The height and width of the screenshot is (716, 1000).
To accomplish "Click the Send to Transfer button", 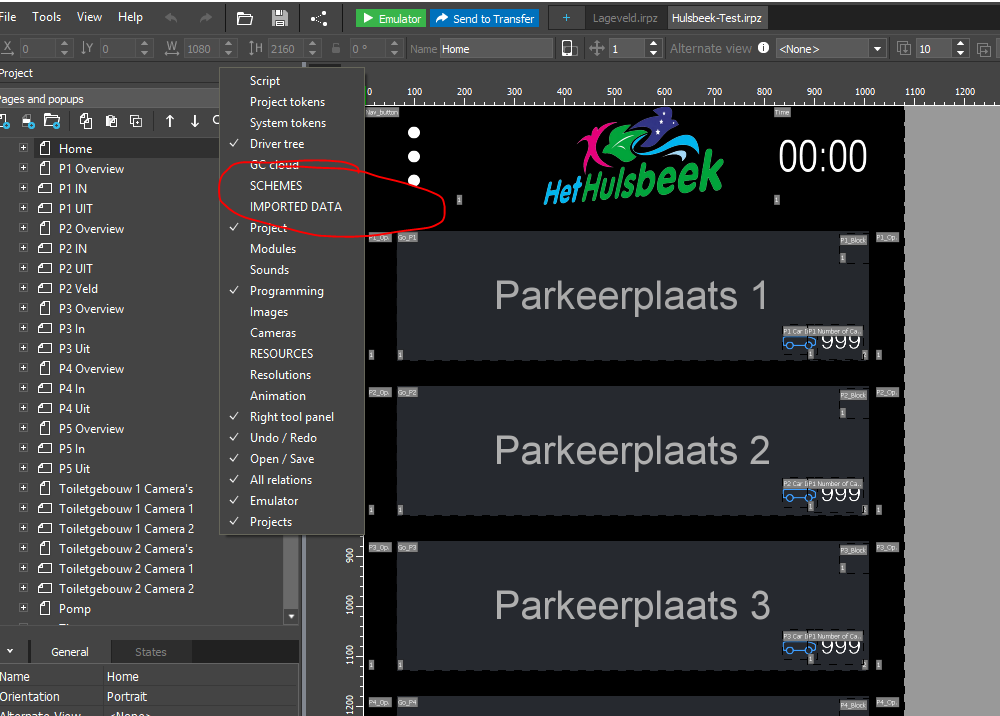I will tap(485, 18).
